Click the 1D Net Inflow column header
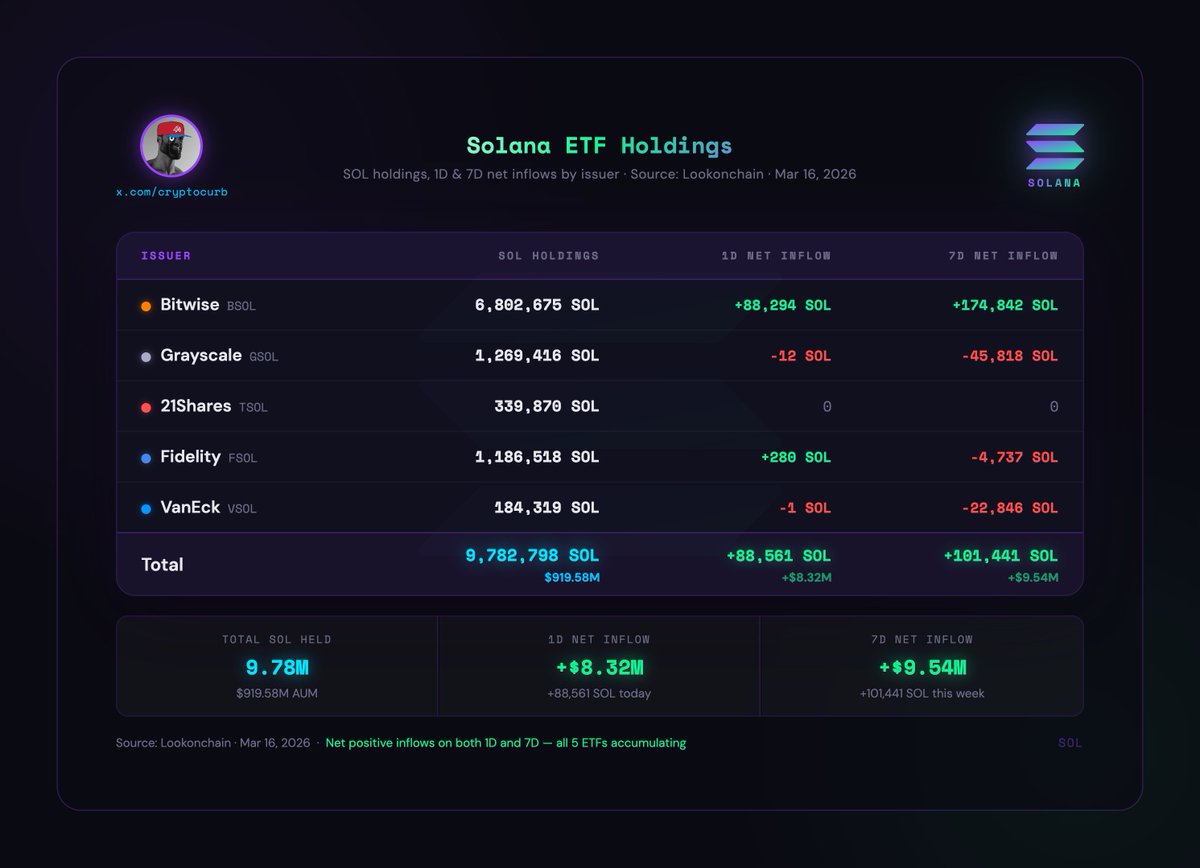 776,256
